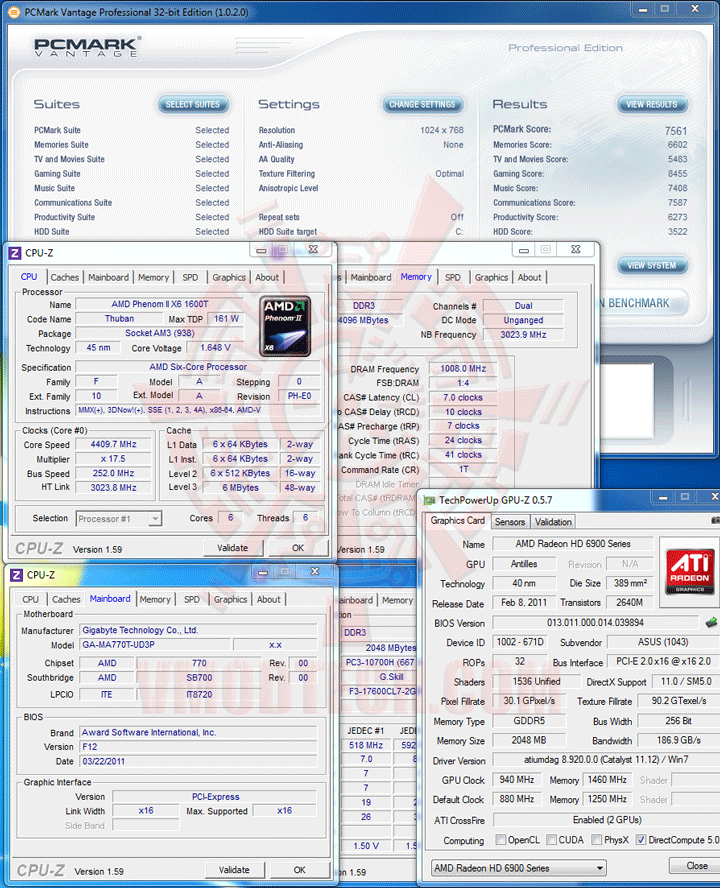
Task: Click the View Results button
Action: pyautogui.click(x=651, y=104)
